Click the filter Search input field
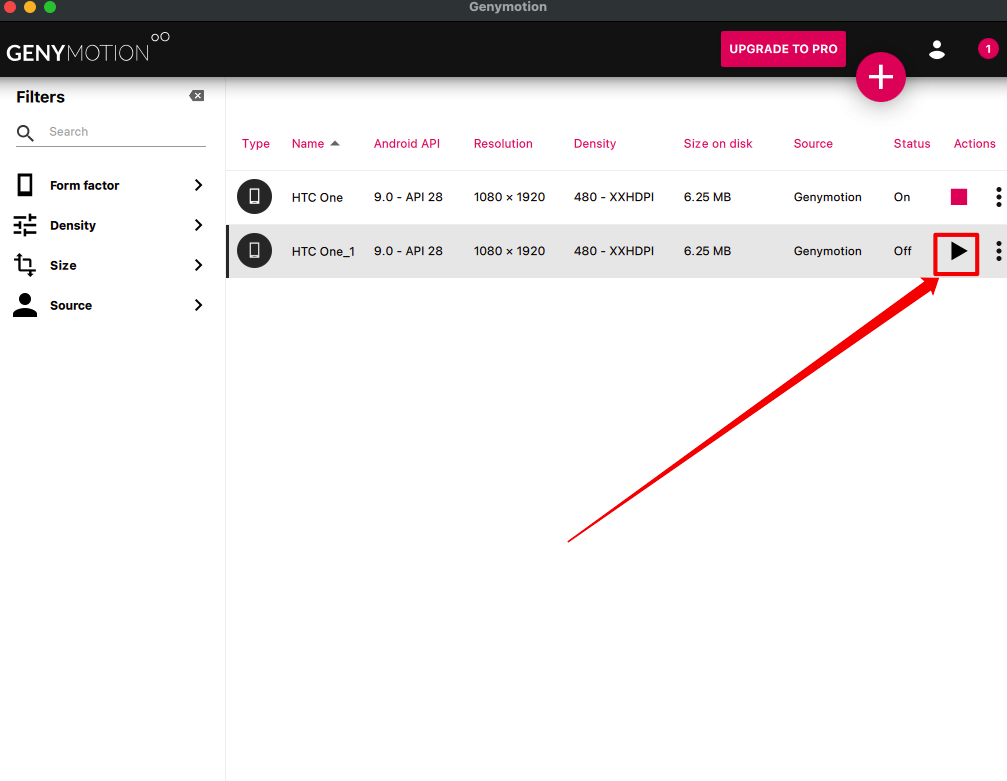The image size is (1007, 781). [125, 132]
